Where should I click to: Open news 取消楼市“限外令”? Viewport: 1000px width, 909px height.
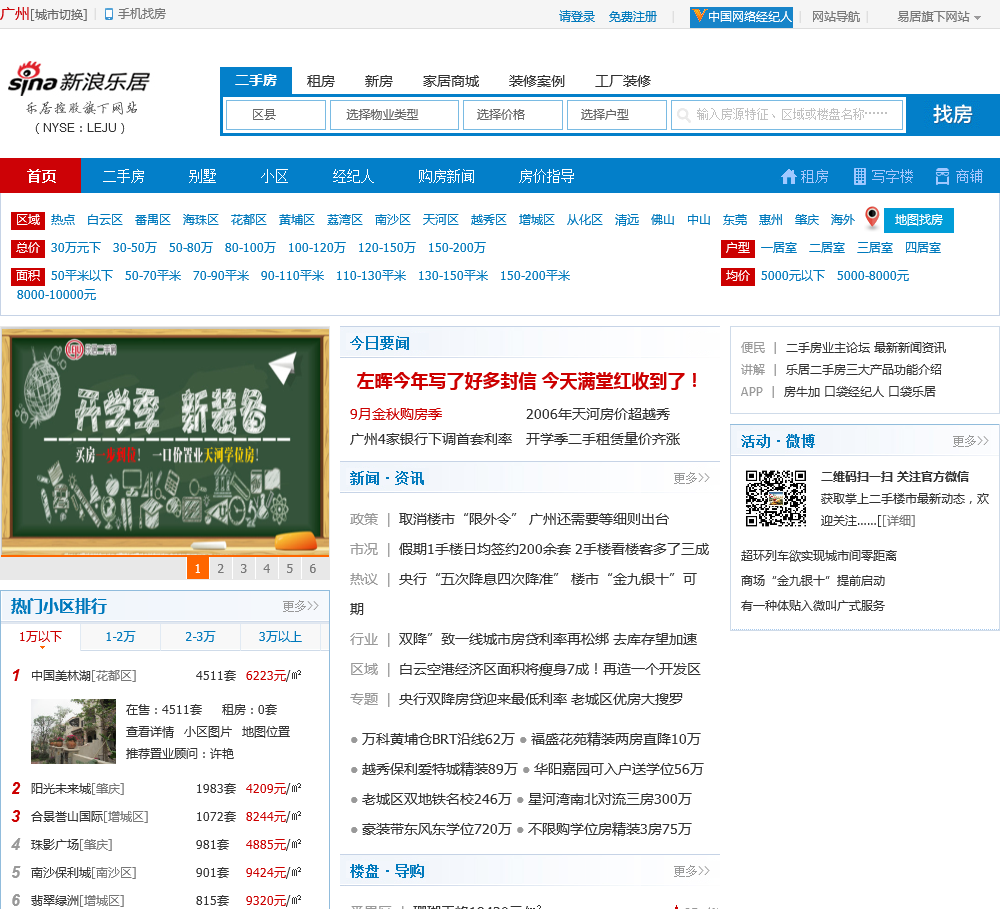pyautogui.click(x=533, y=519)
